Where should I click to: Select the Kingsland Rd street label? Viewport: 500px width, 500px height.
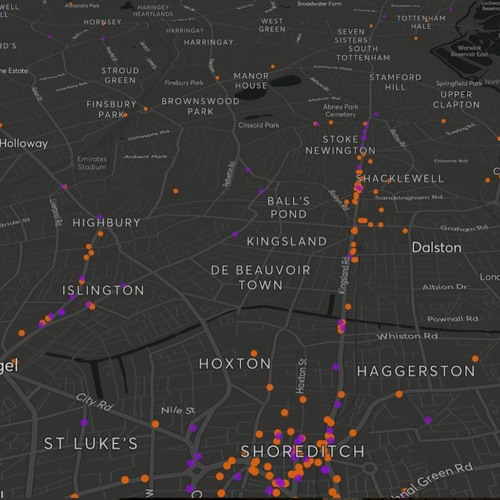click(x=344, y=275)
